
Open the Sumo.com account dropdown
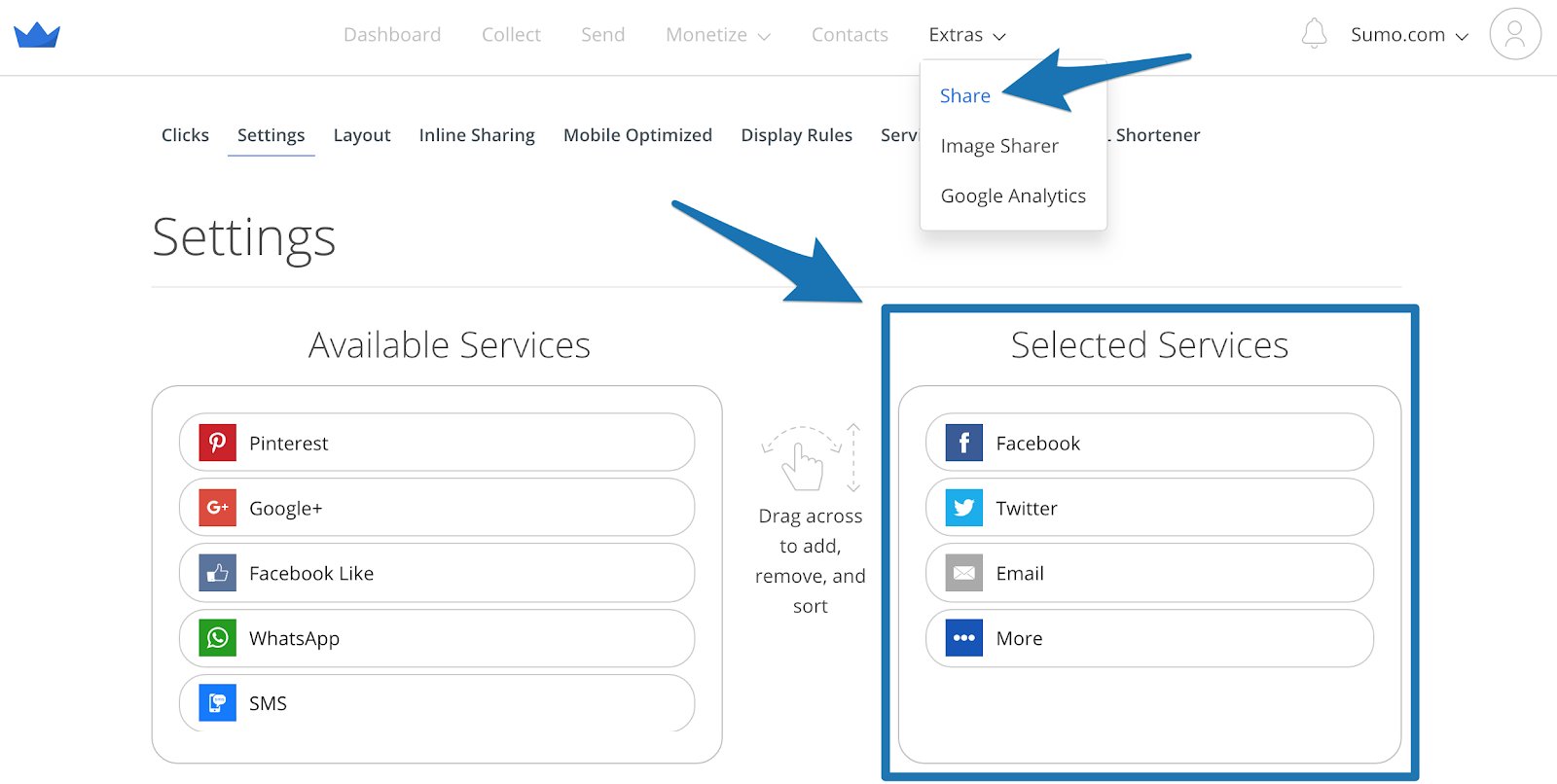point(1410,35)
